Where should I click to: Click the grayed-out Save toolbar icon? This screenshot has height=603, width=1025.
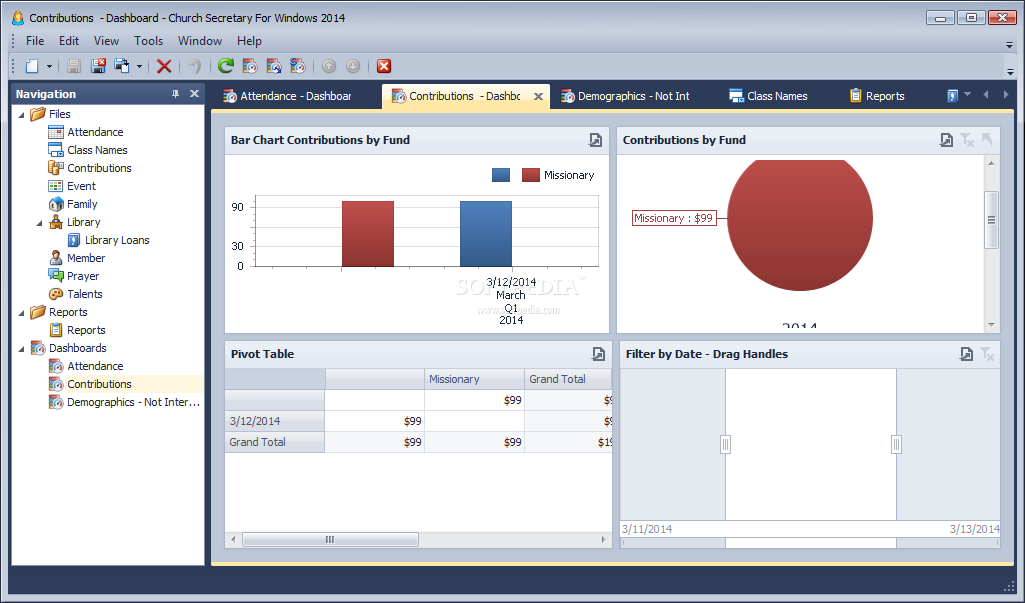click(x=74, y=66)
